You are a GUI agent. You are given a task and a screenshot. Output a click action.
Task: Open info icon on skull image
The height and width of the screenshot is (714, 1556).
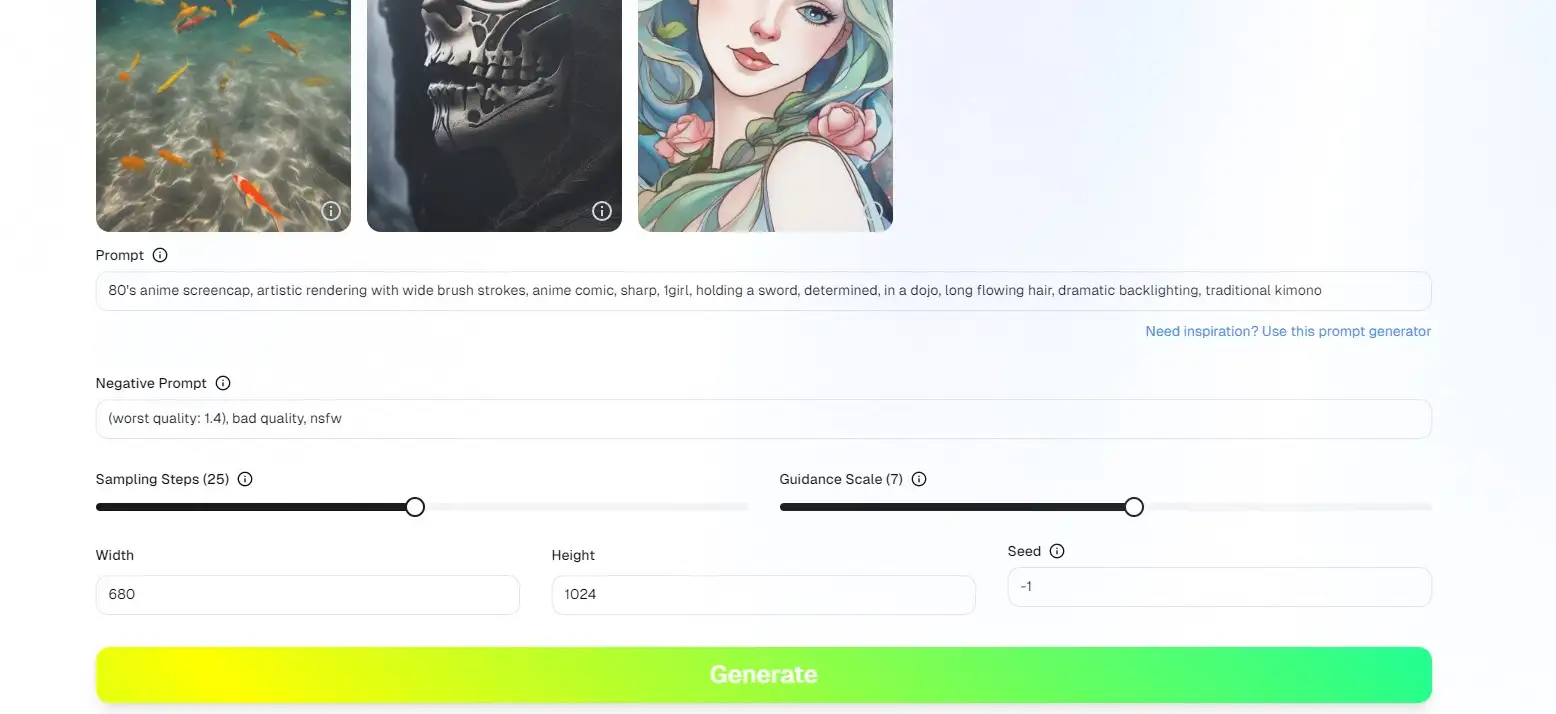pos(602,211)
